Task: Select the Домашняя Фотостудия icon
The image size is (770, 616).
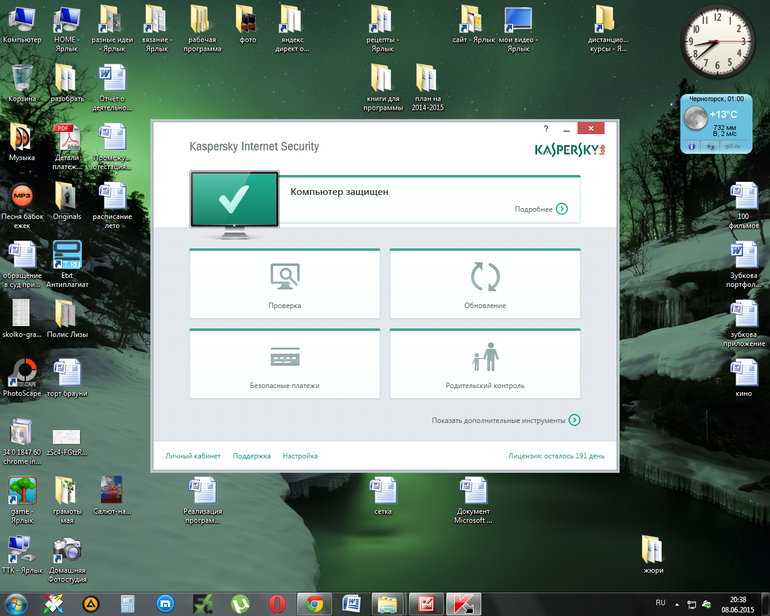Action: point(67,560)
